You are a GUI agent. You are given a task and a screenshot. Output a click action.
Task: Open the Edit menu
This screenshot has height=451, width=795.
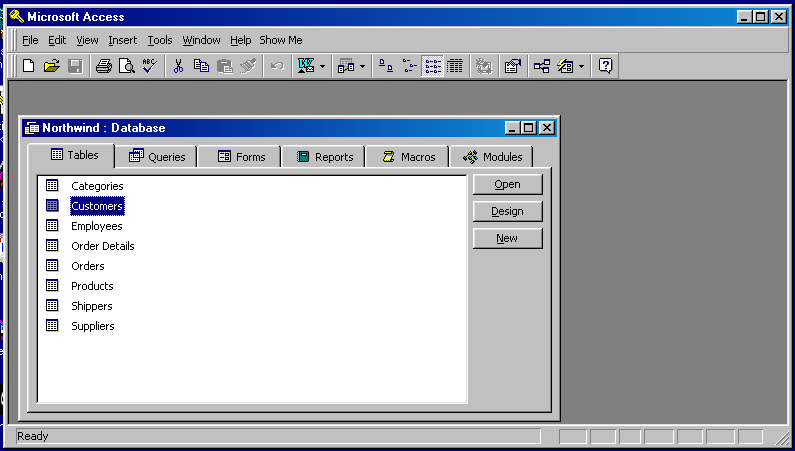pos(57,40)
